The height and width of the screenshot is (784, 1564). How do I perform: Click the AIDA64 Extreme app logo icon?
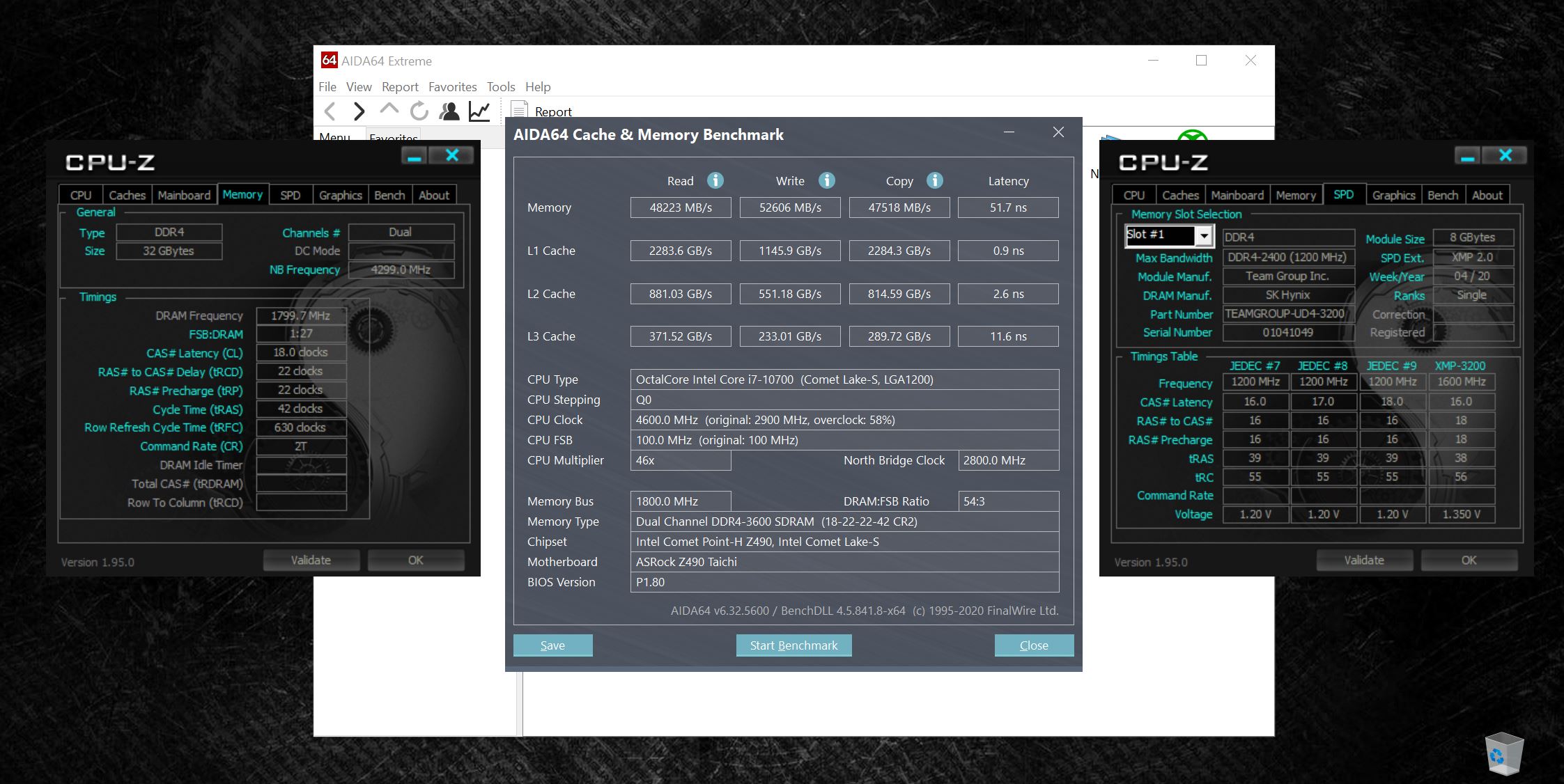pyautogui.click(x=329, y=60)
